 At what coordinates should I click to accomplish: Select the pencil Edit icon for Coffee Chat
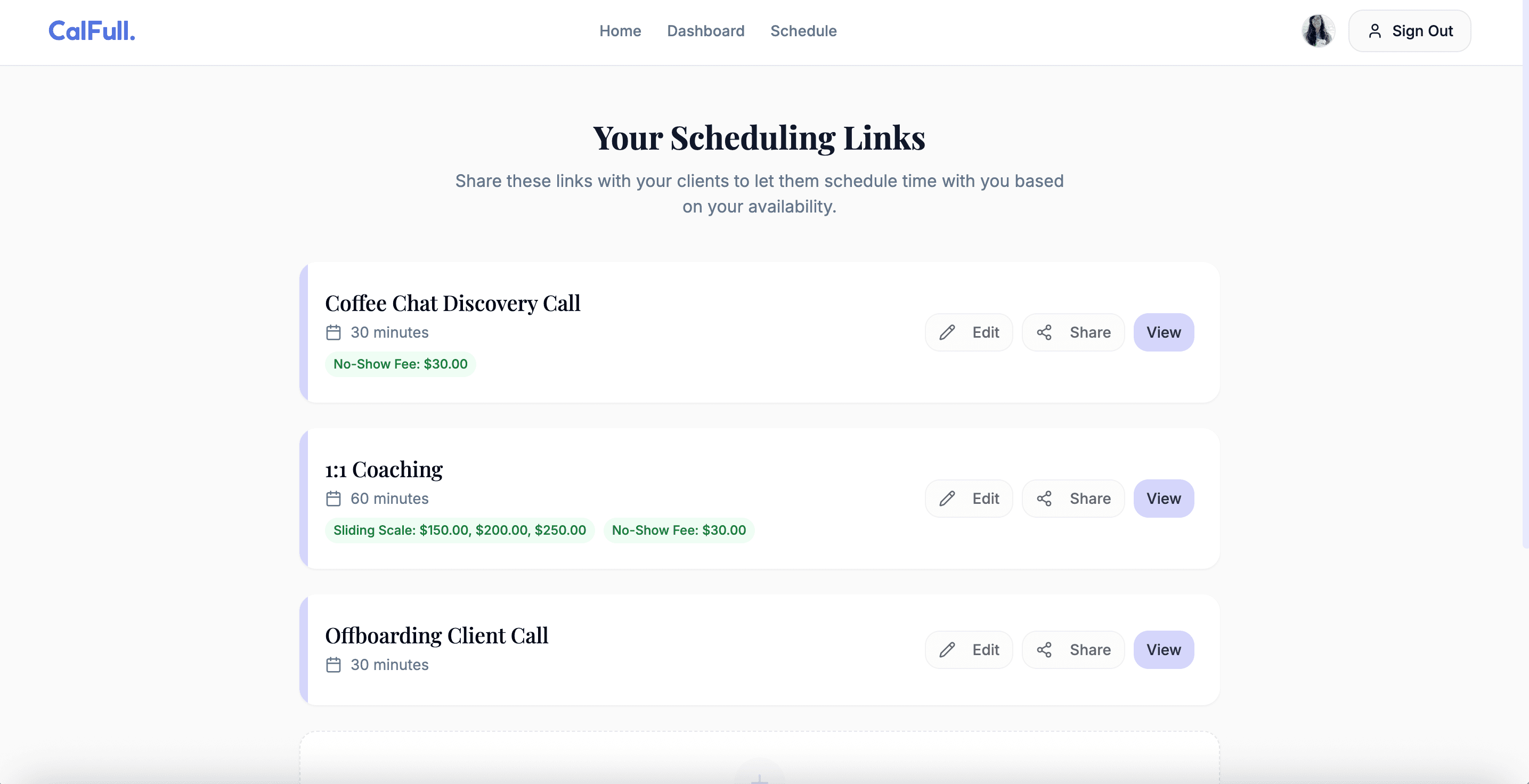(947, 332)
